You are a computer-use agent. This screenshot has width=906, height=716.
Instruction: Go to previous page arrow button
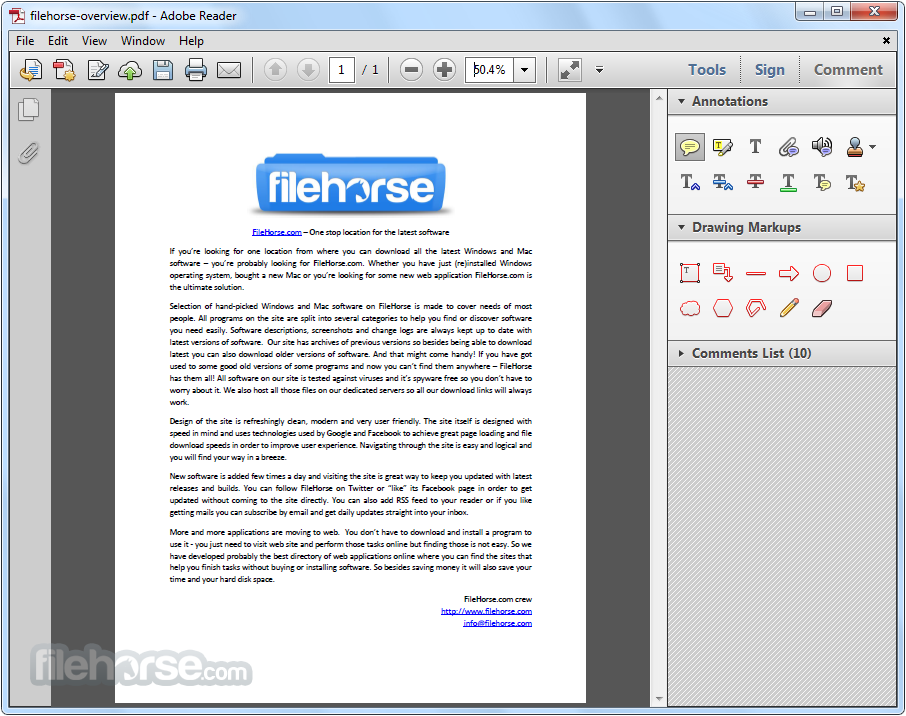(276, 70)
